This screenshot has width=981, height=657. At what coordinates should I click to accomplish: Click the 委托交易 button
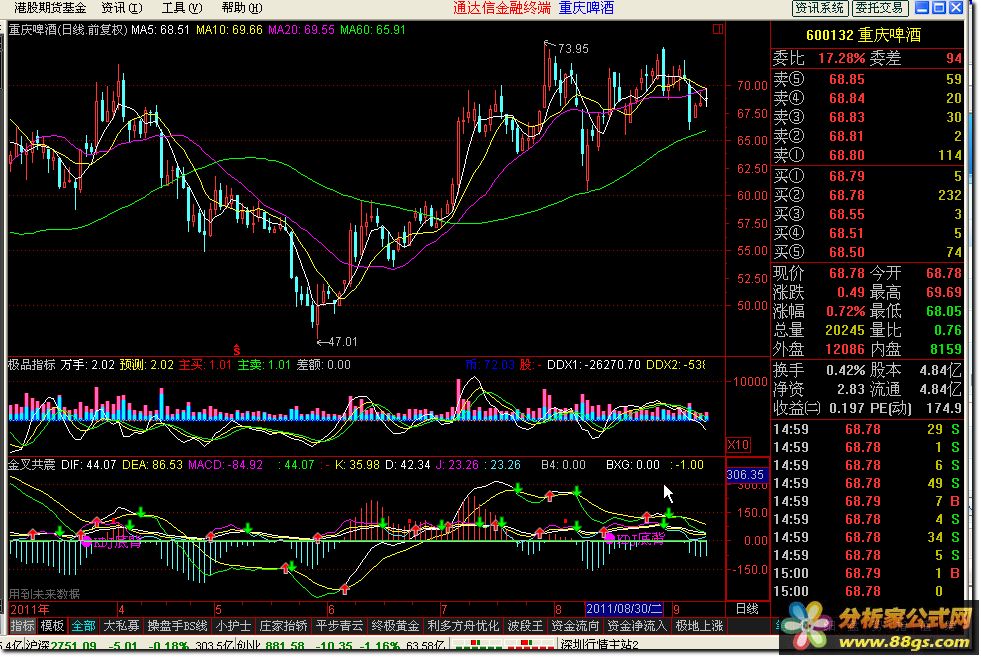[879, 8]
